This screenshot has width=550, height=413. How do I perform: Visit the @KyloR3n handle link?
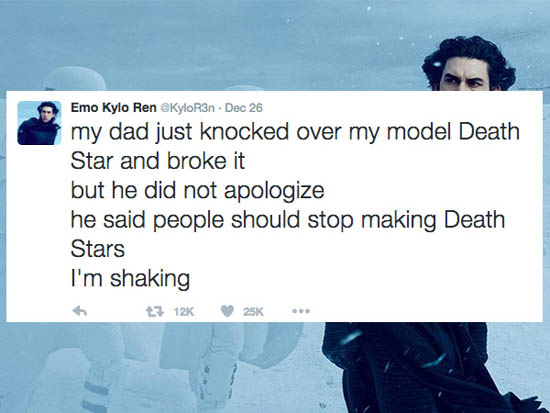click(187, 108)
